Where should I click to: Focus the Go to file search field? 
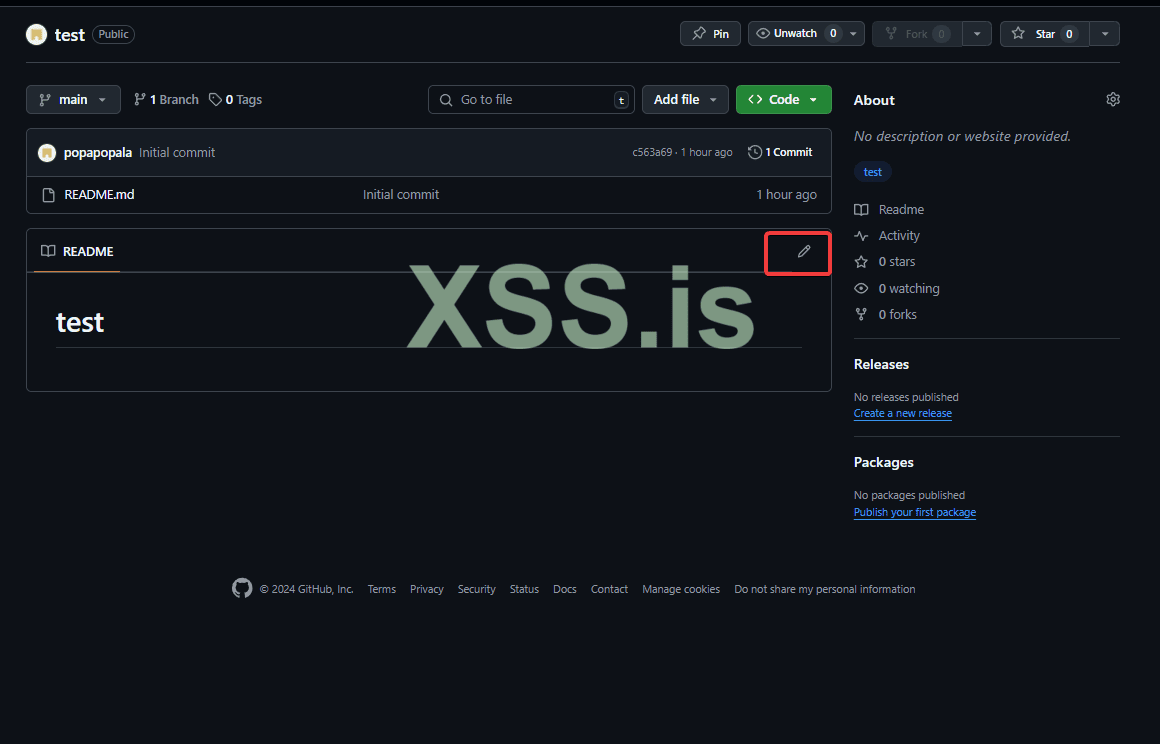[x=531, y=100]
